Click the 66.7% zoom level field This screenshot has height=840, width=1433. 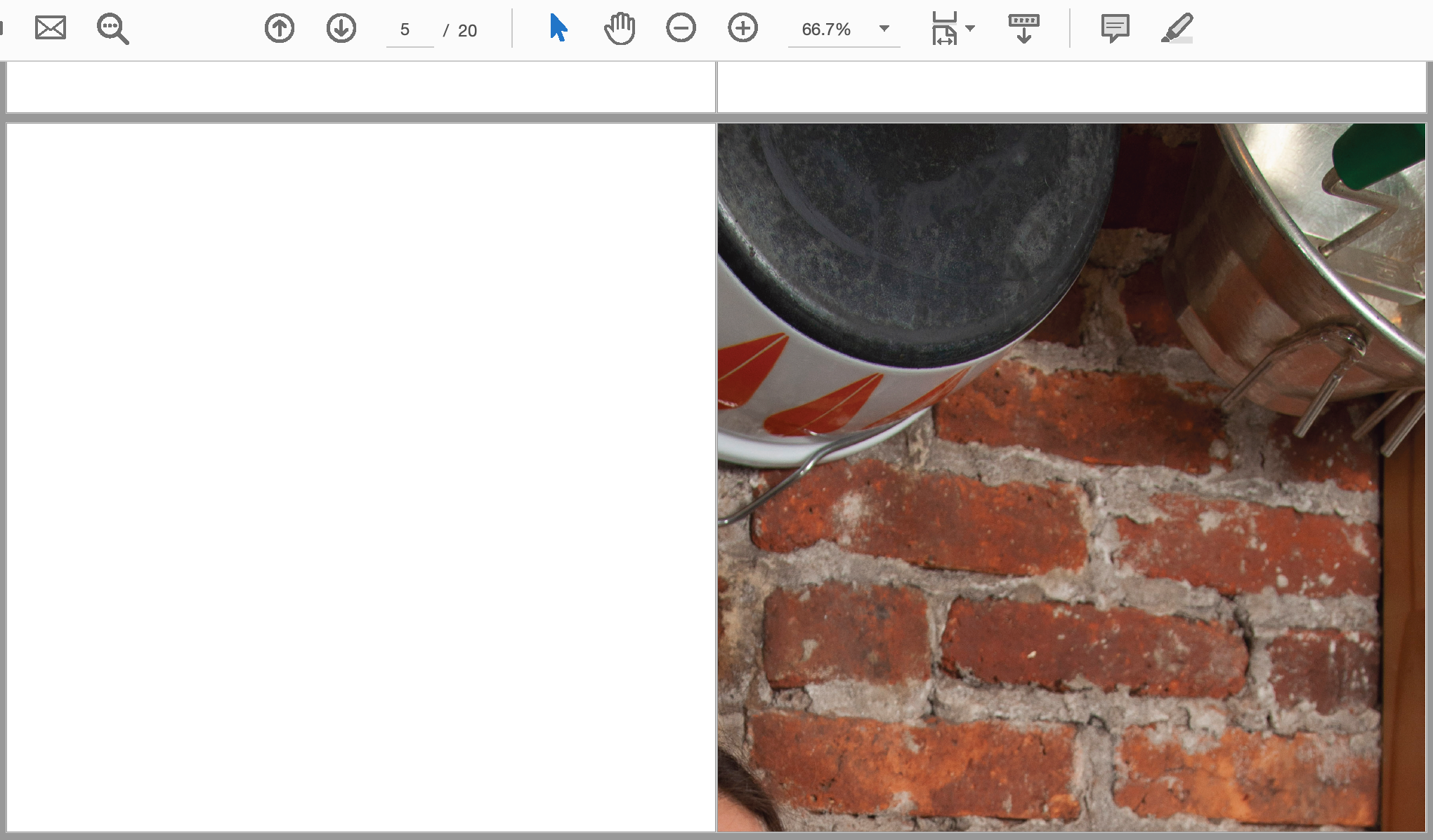[827, 29]
